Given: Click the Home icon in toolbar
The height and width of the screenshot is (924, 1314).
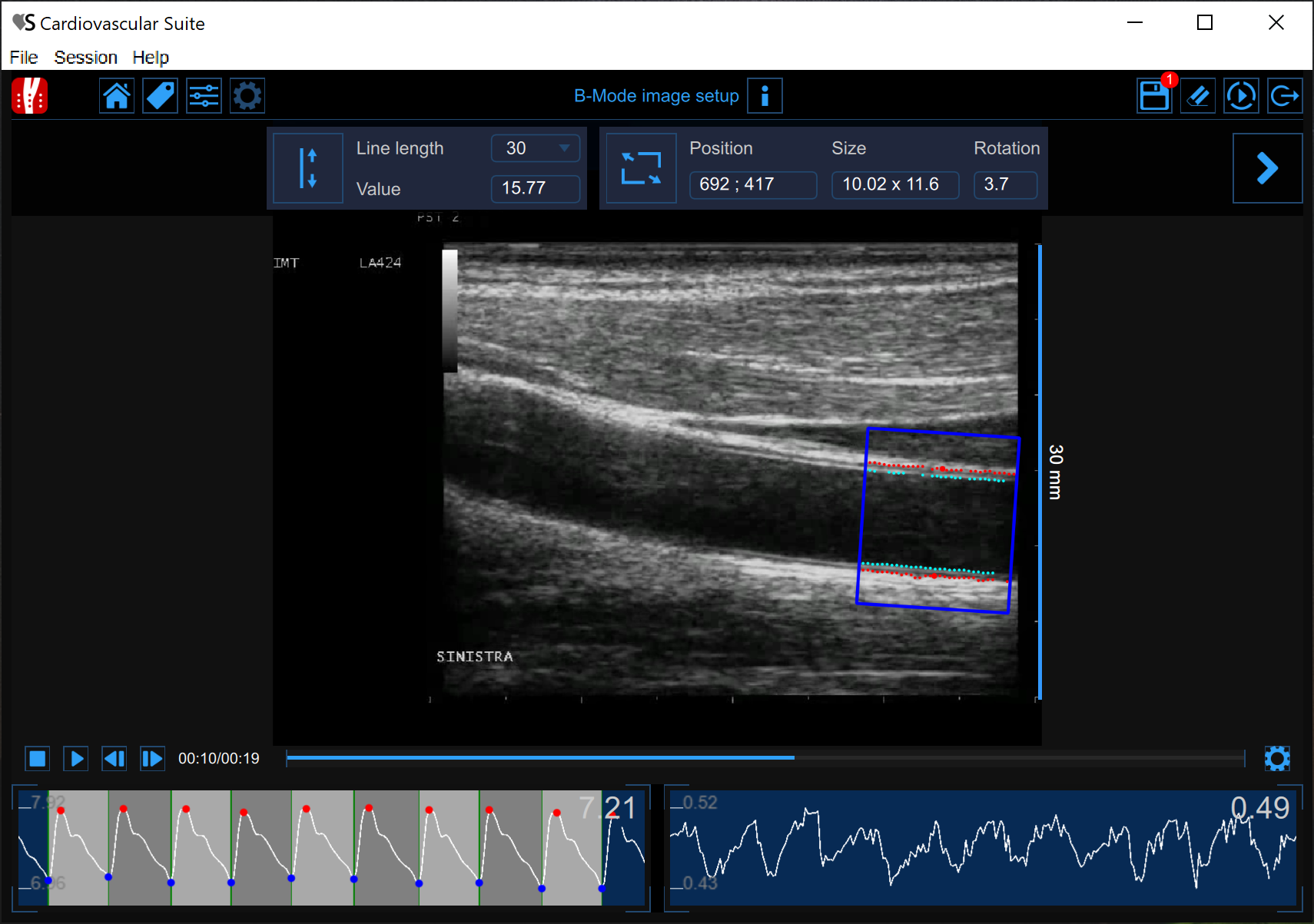Looking at the screenshot, I should click(117, 96).
